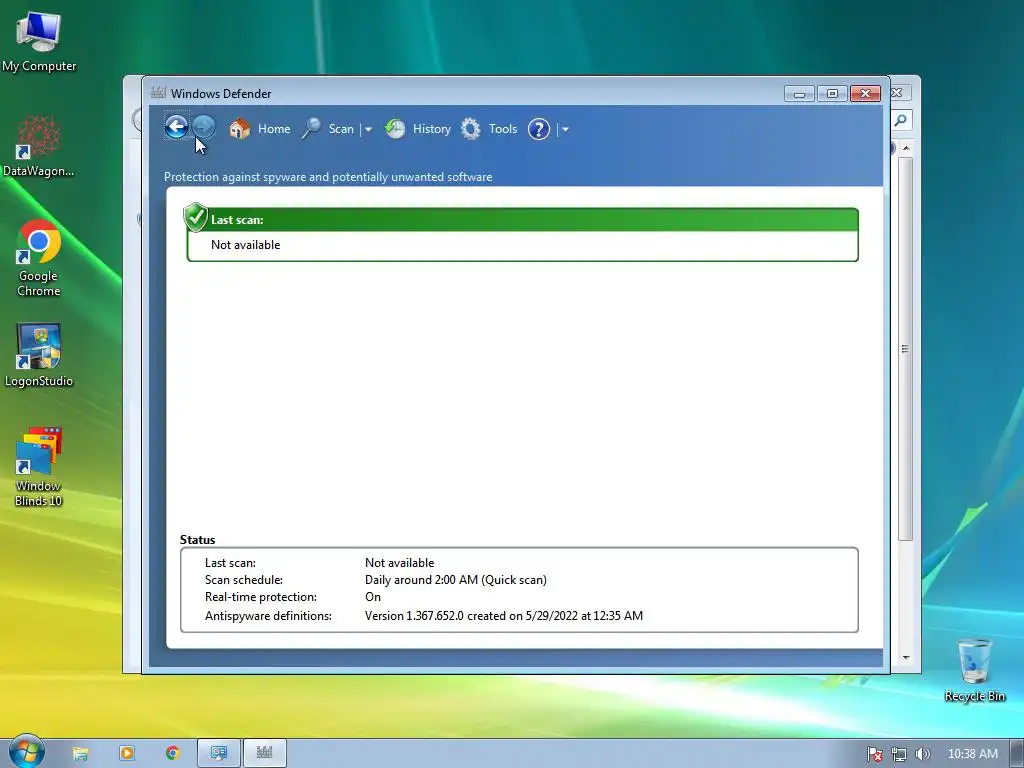
Task: Select the Window Blinds 10 desktop shortcut
Action: point(39,467)
